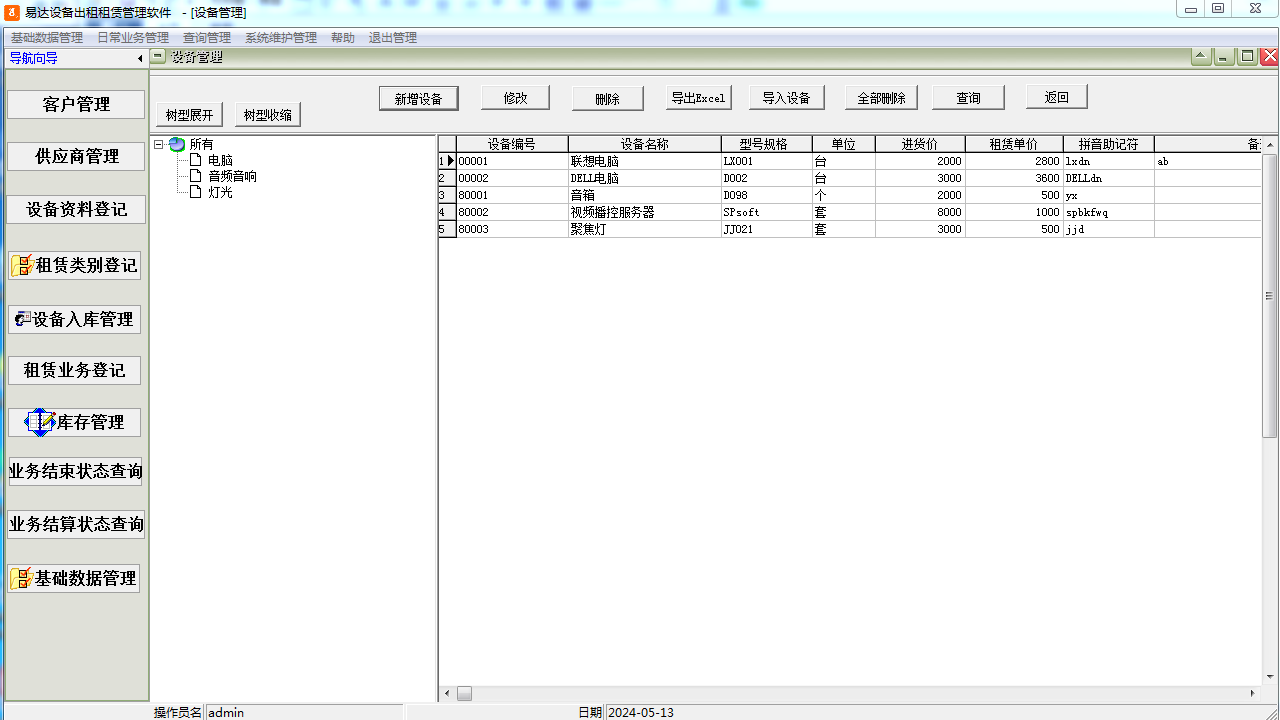Image resolution: width=1280 pixels, height=720 pixels.
Task: Collapse tree using 树型收缩 button
Action: (267, 114)
